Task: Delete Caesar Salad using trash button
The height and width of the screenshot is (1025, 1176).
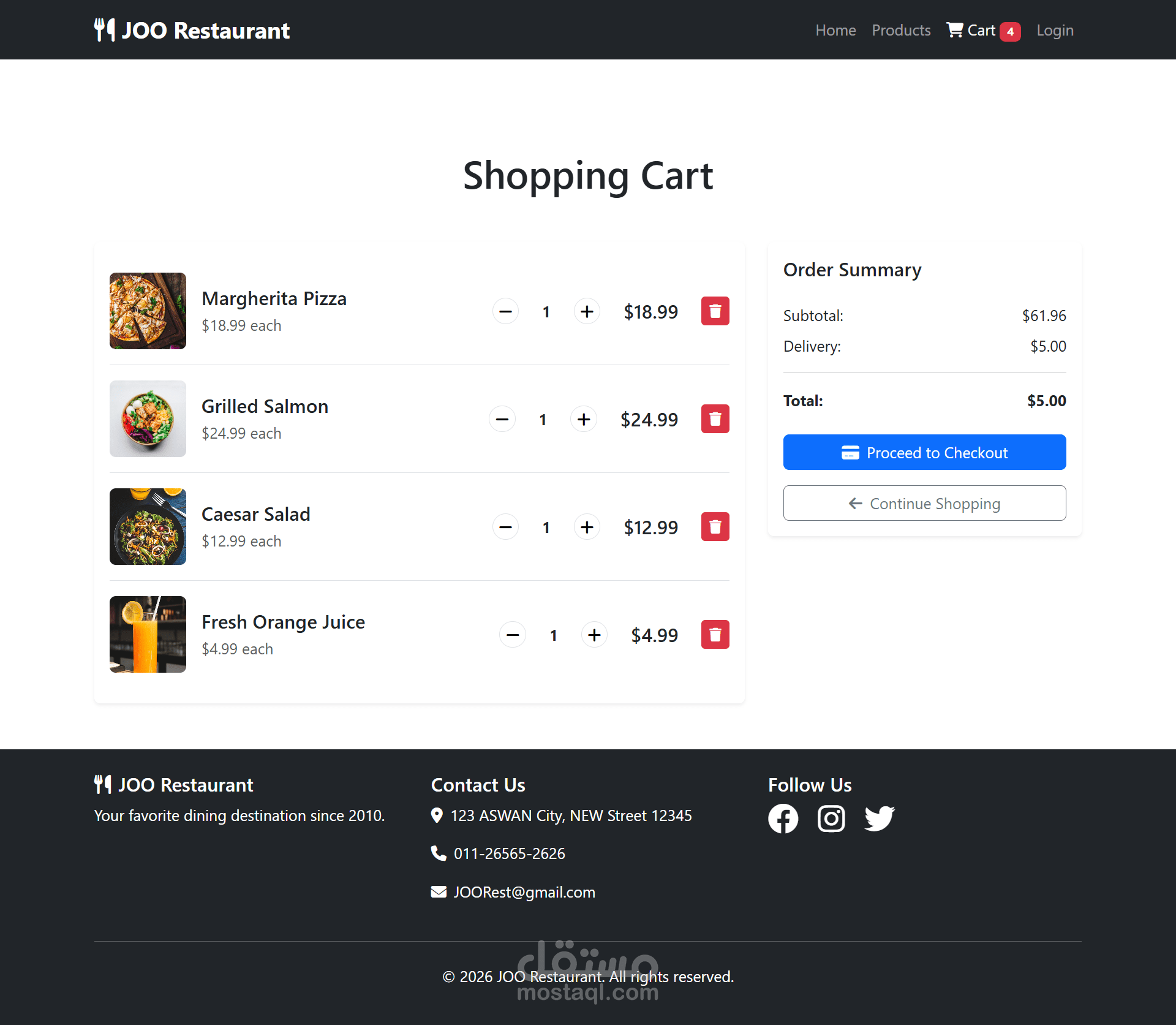Action: tap(715, 527)
